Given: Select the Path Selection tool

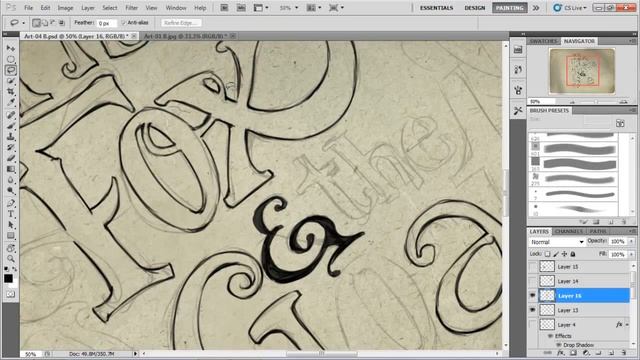Looking at the screenshot, I should click(11, 225).
